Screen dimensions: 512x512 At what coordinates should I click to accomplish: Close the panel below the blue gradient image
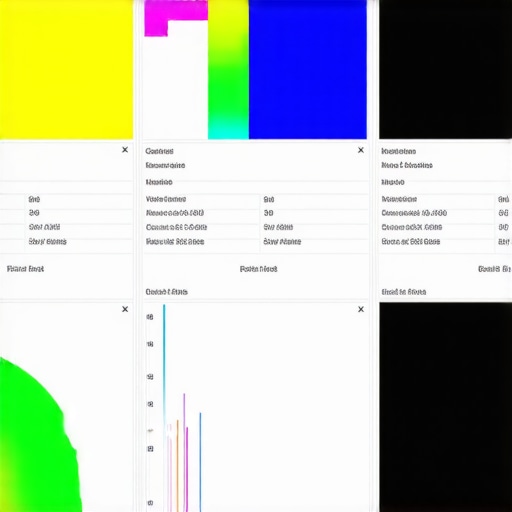[361, 150]
